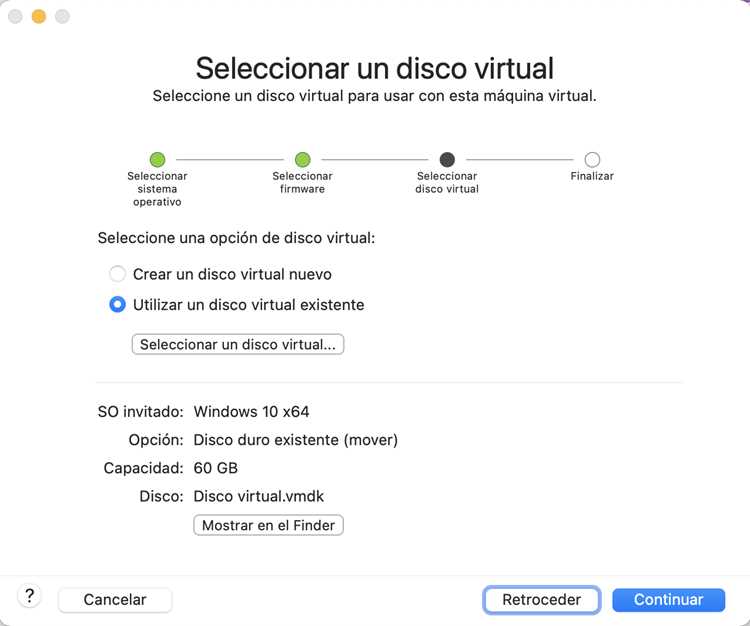The width and height of the screenshot is (750, 626).
Task: Click the 'Seleccionar firmware' green step indicator
Action: (302, 159)
